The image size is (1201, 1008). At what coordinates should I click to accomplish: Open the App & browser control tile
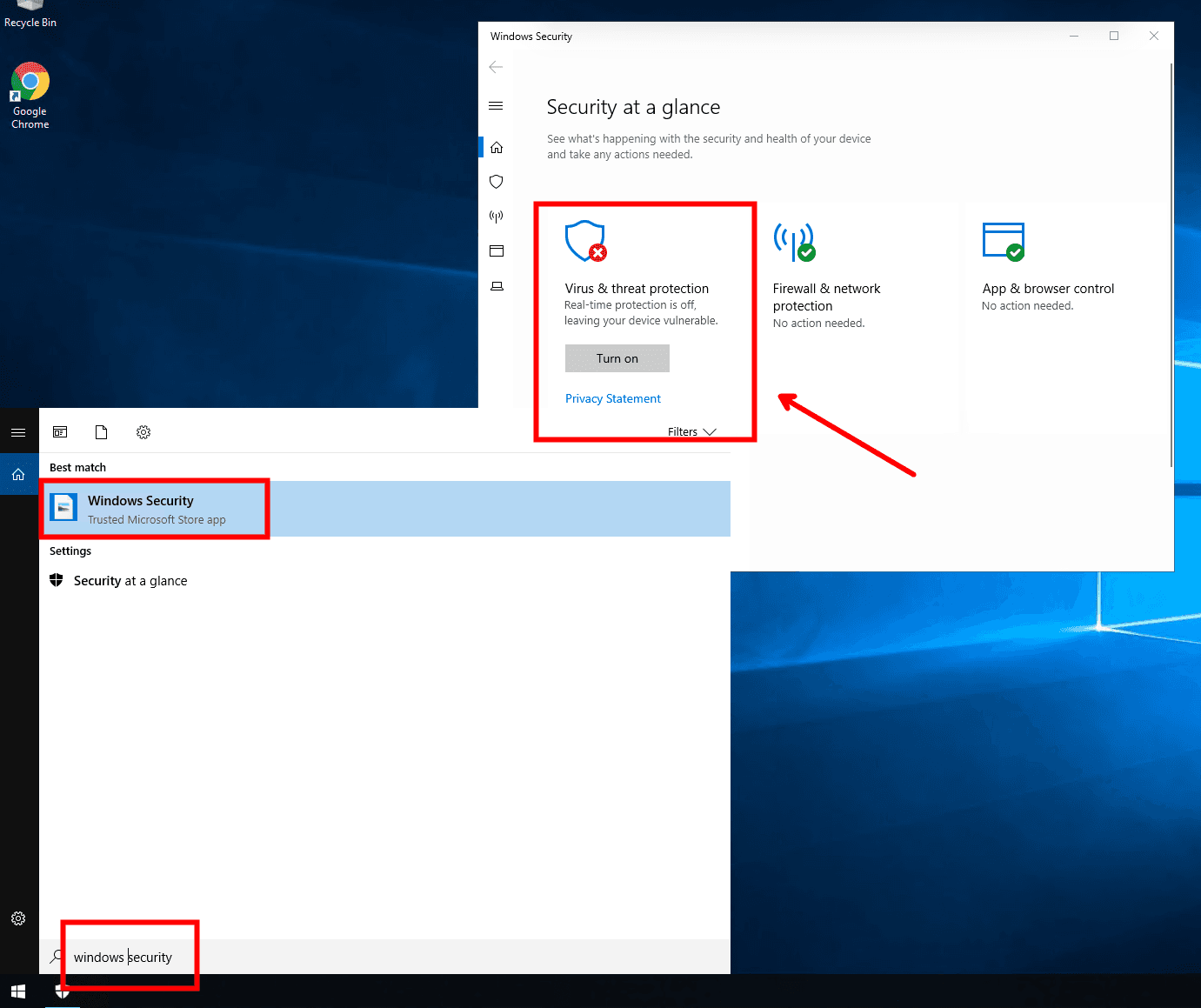(x=1047, y=289)
